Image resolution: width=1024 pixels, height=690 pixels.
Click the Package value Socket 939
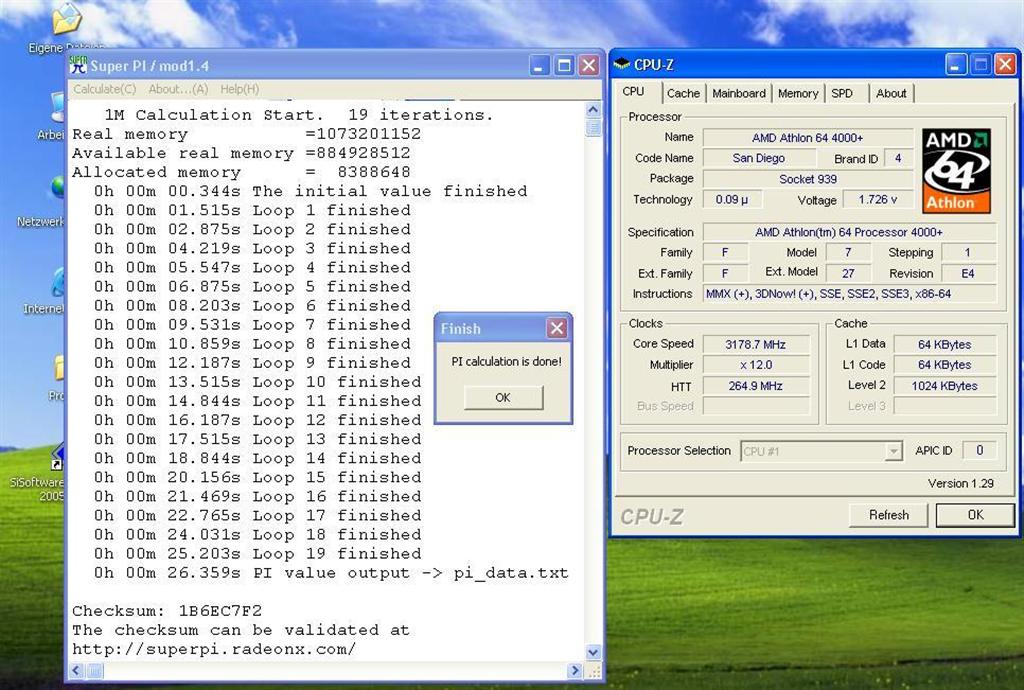(x=807, y=179)
